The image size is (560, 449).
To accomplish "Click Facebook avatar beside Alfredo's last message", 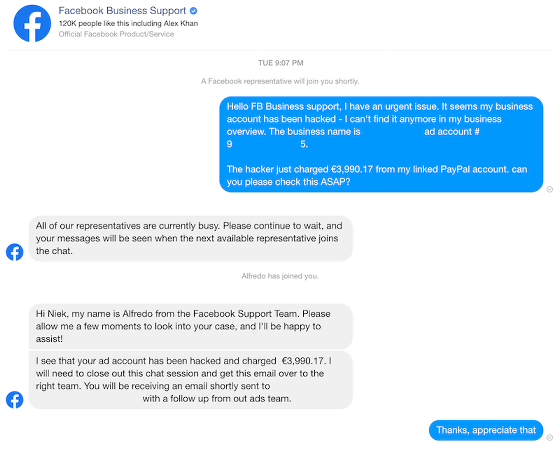I will 15,400.
